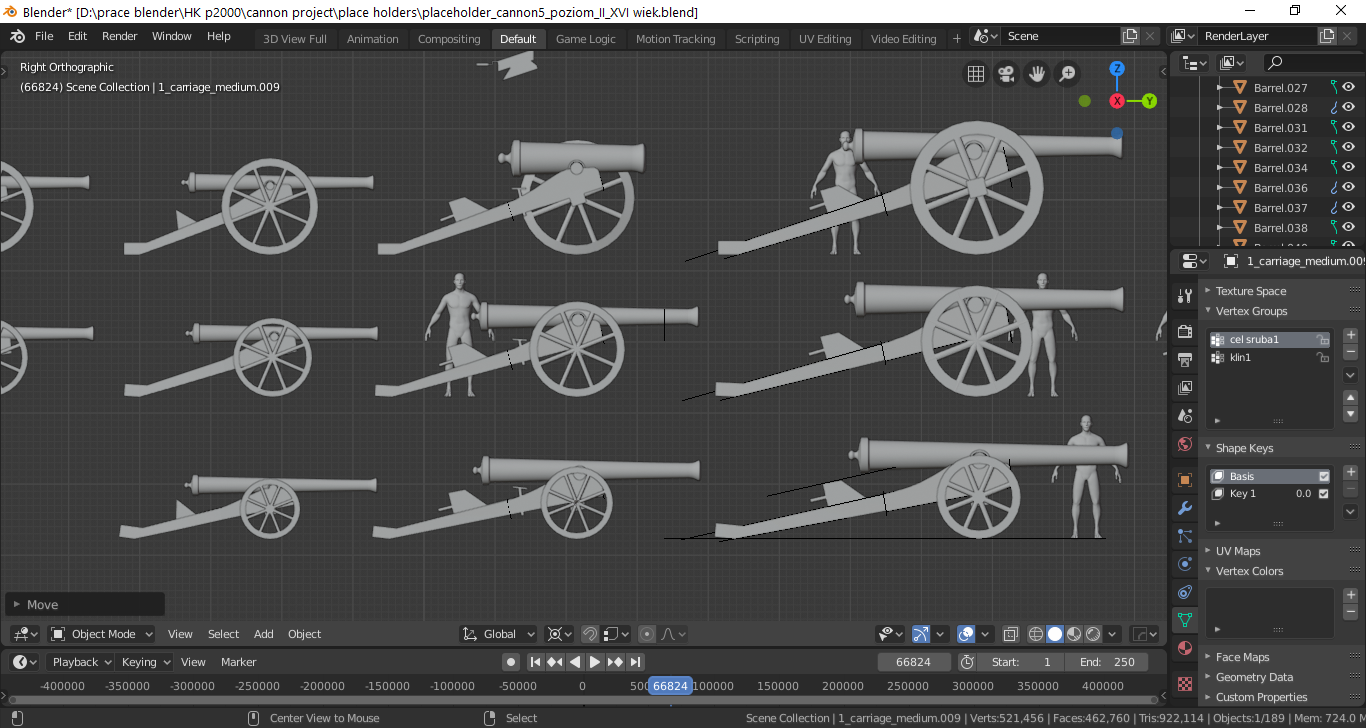This screenshot has height=728, width=1366.
Task: Open the Object Data mesh properties tab
Action: coord(1185,620)
